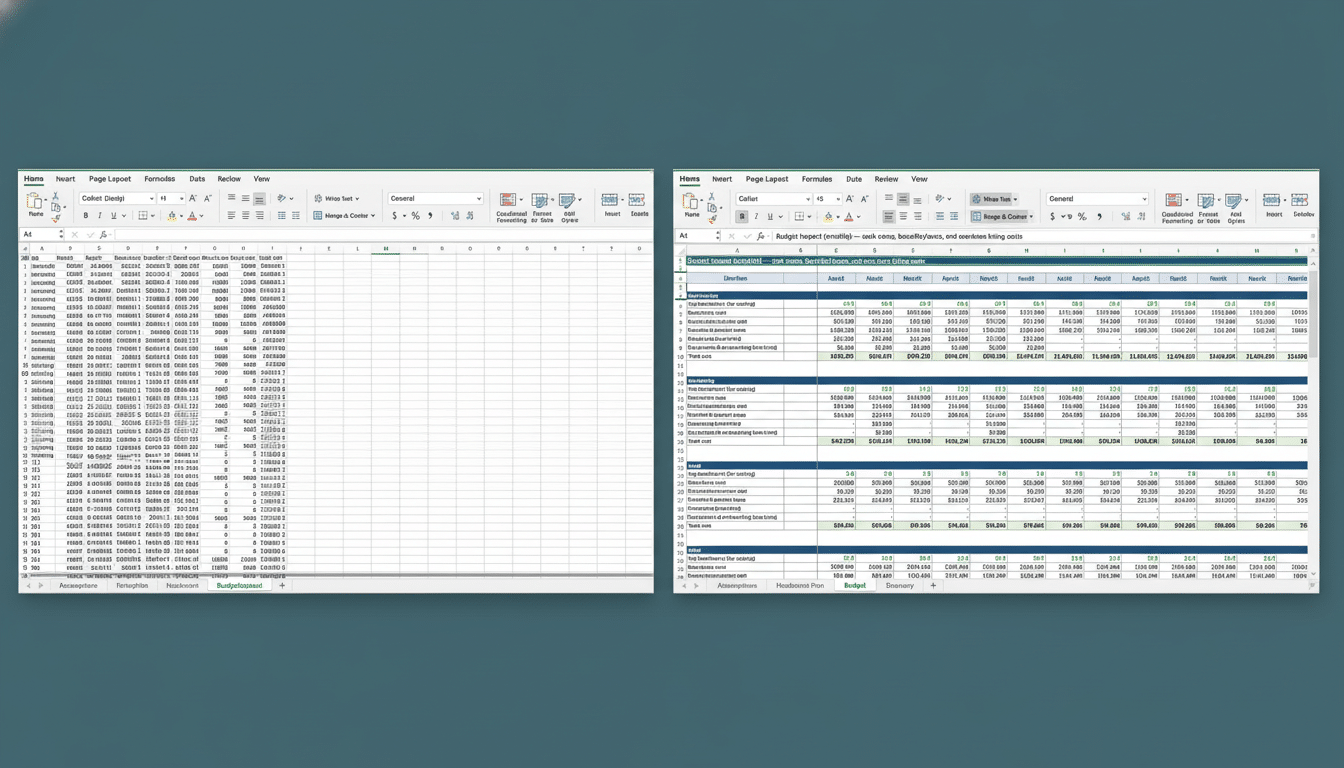
Task: Click the Paste icon in left window
Action: (36, 203)
